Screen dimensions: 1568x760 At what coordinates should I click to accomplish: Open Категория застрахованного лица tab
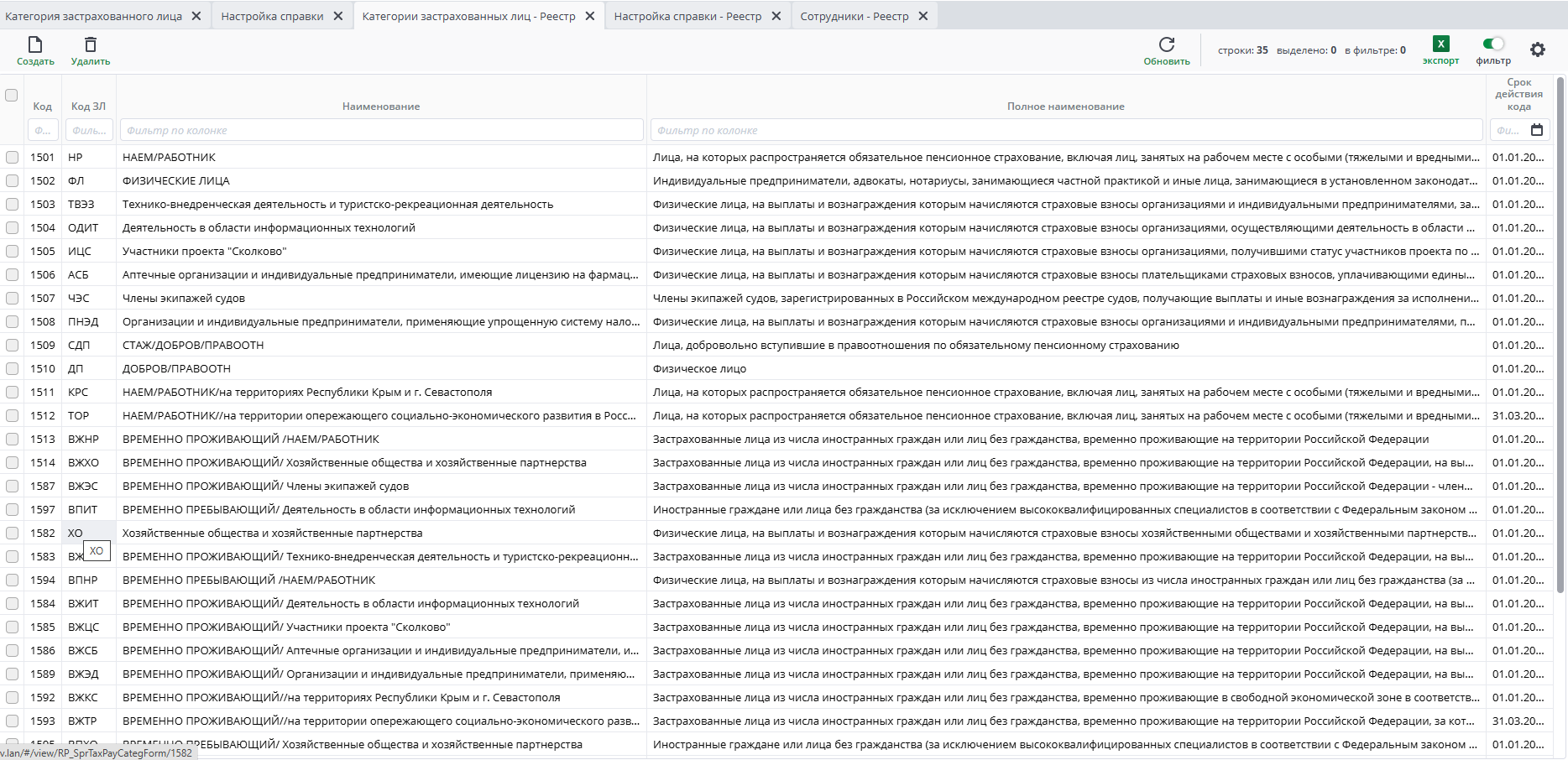[x=93, y=16]
